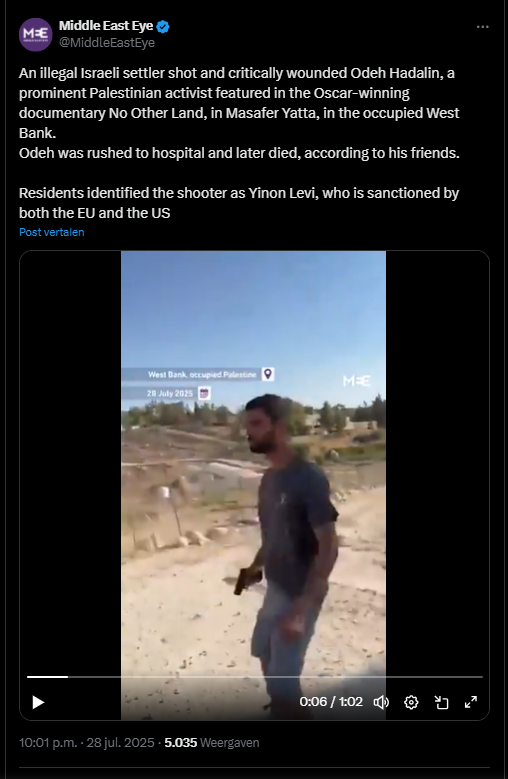Play the video
The width and height of the screenshot is (508, 779).
tap(38, 702)
